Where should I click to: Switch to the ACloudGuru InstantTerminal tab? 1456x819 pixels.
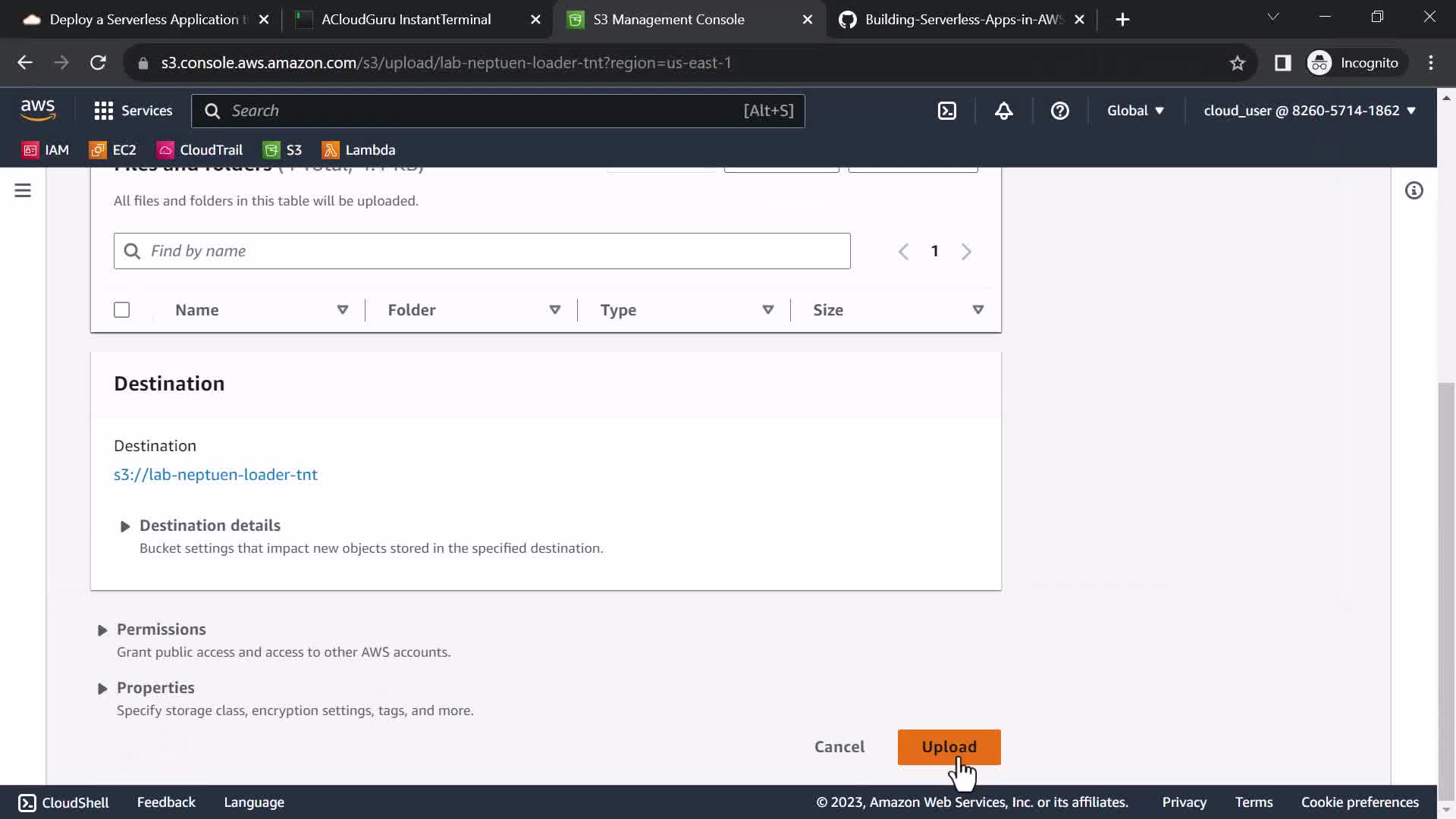[406, 20]
